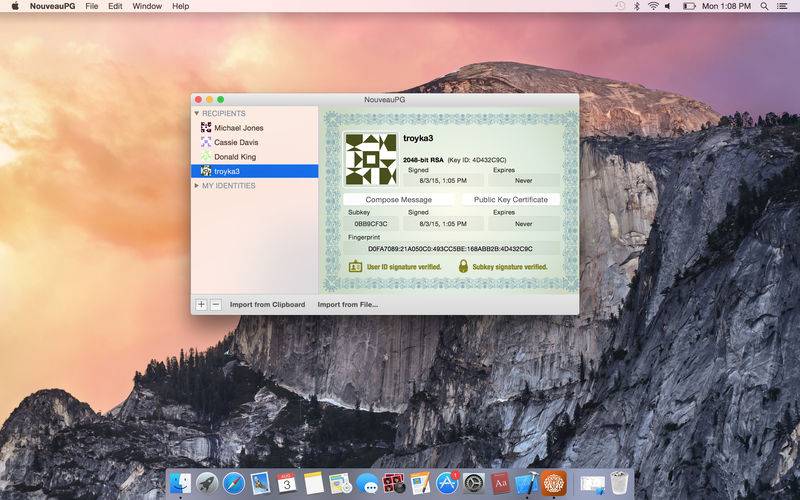
Task: Click the troyka3 name heading in certificate
Action: [x=418, y=138]
